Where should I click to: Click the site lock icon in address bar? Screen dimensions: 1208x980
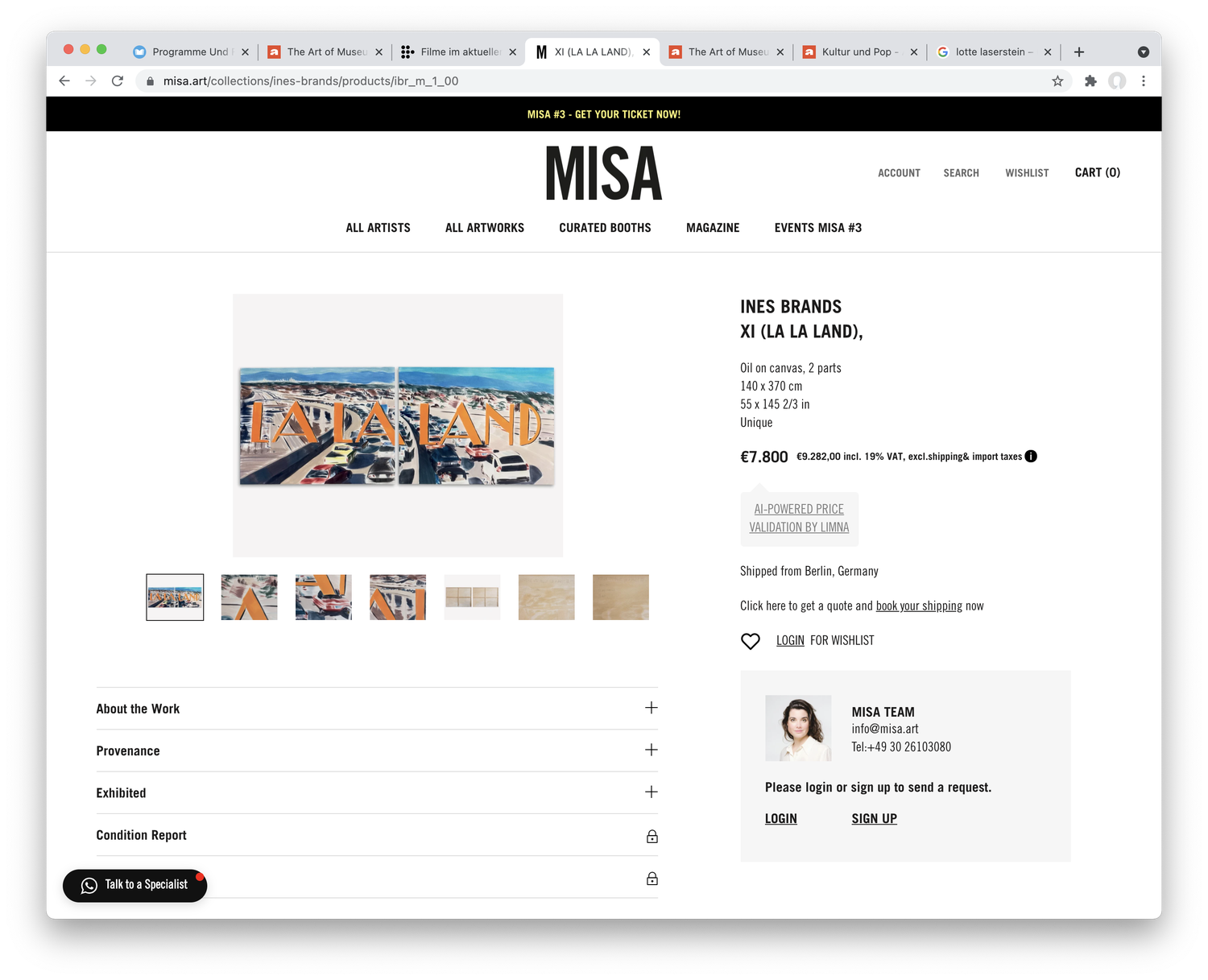[150, 81]
